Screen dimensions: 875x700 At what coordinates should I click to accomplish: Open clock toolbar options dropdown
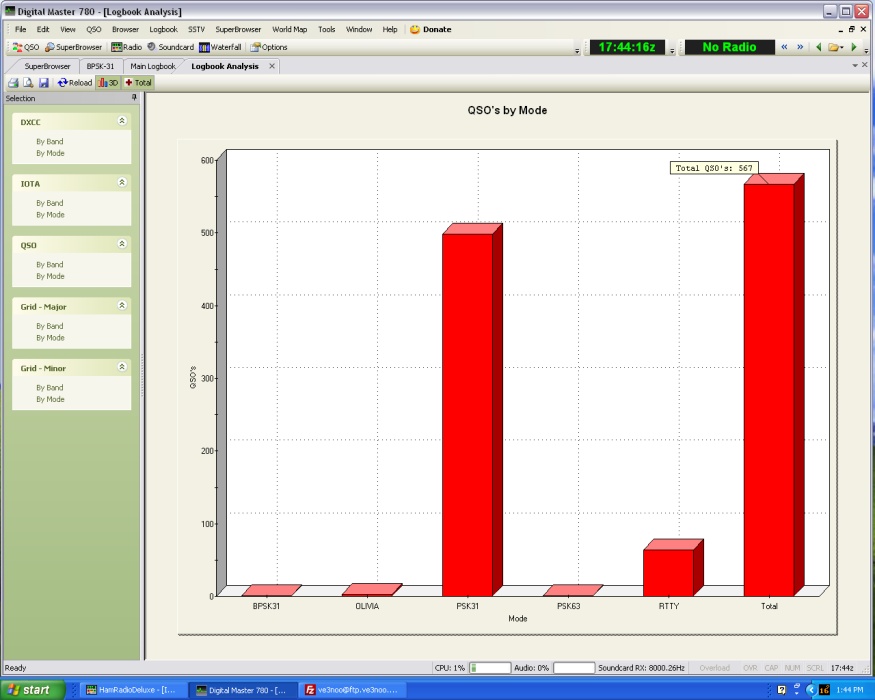pos(672,51)
